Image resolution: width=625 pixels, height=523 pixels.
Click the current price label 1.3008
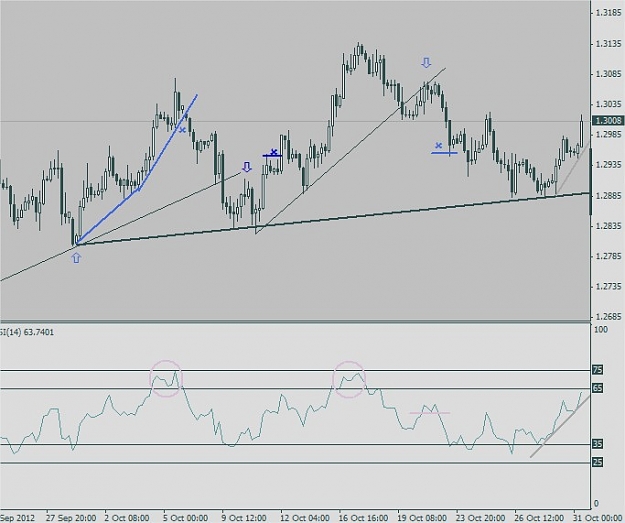608,120
